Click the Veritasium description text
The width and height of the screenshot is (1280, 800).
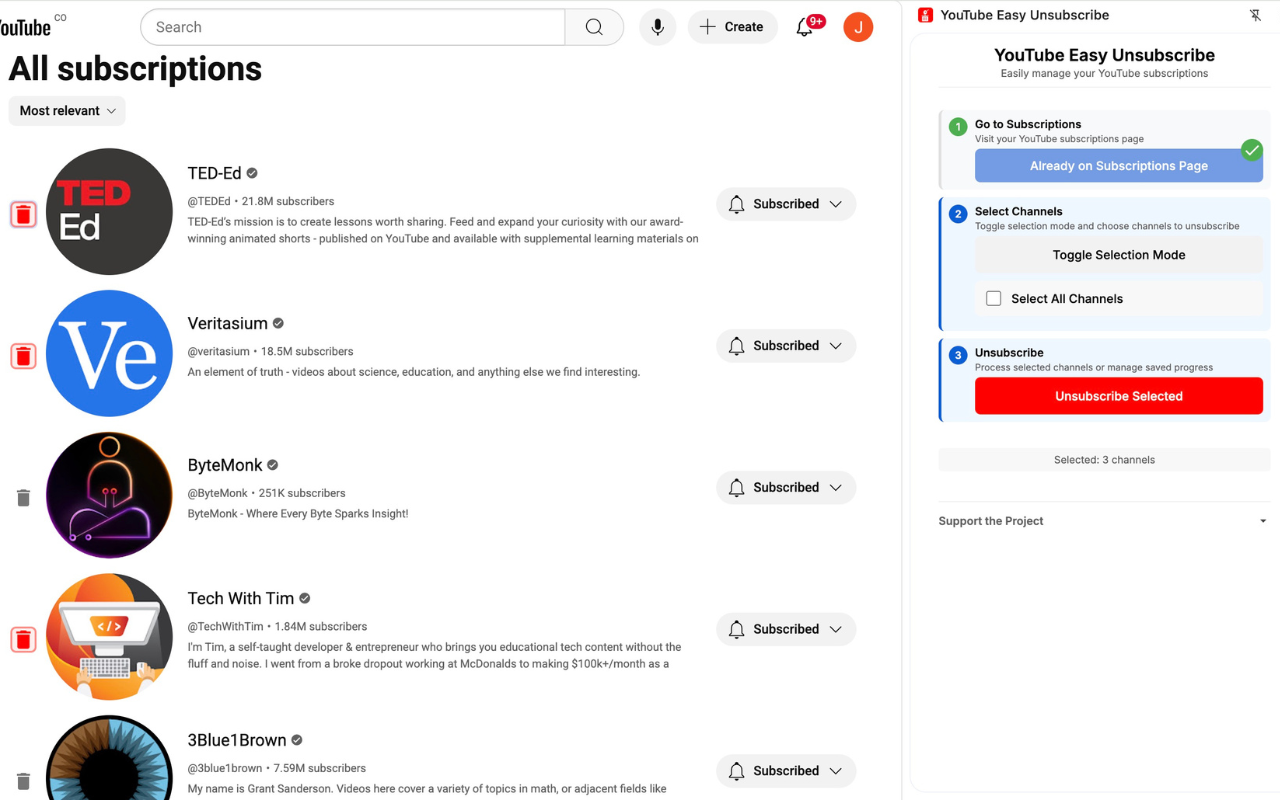(x=414, y=371)
